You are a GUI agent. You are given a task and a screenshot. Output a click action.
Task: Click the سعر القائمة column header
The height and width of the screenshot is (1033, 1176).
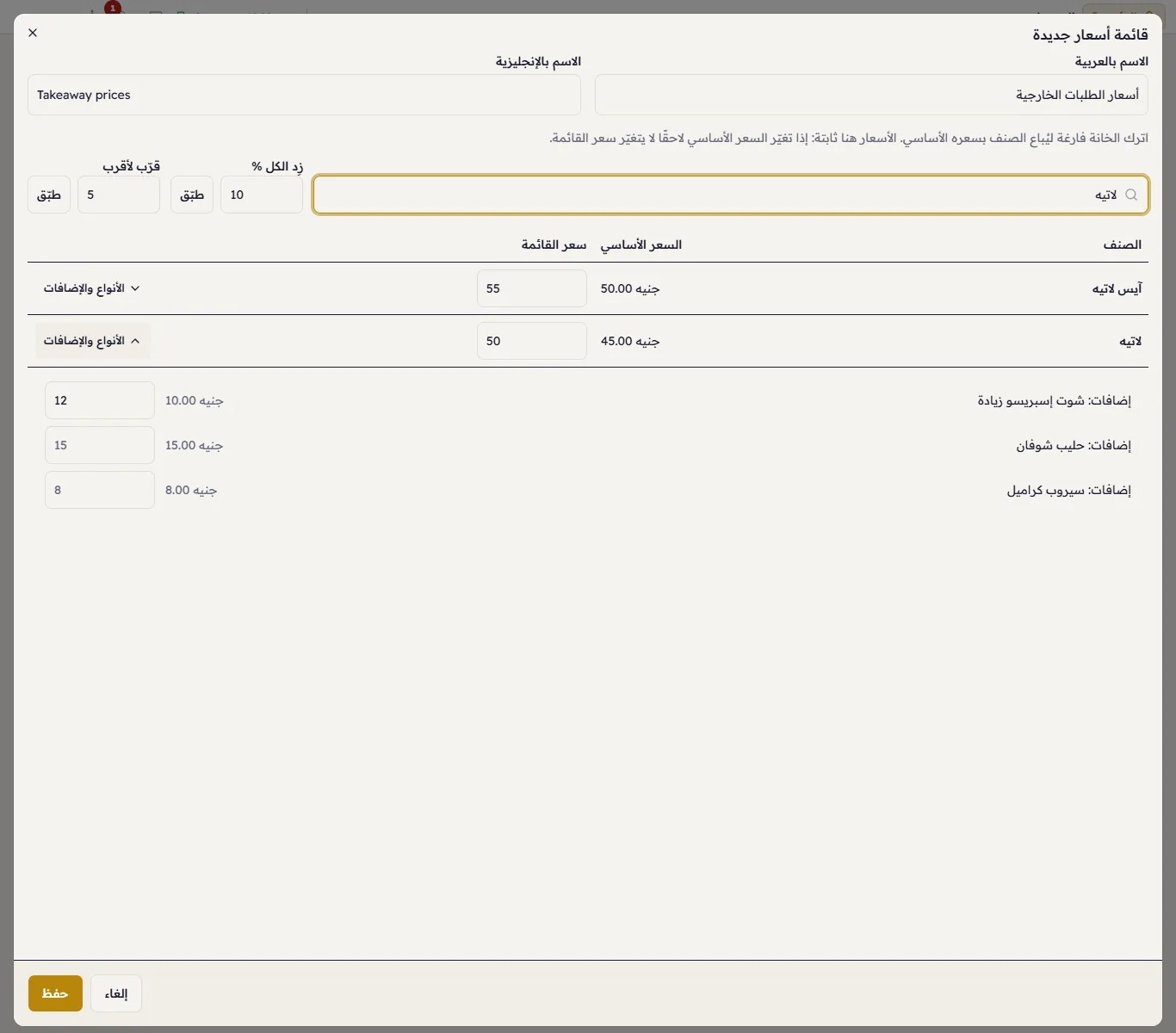[x=554, y=244]
